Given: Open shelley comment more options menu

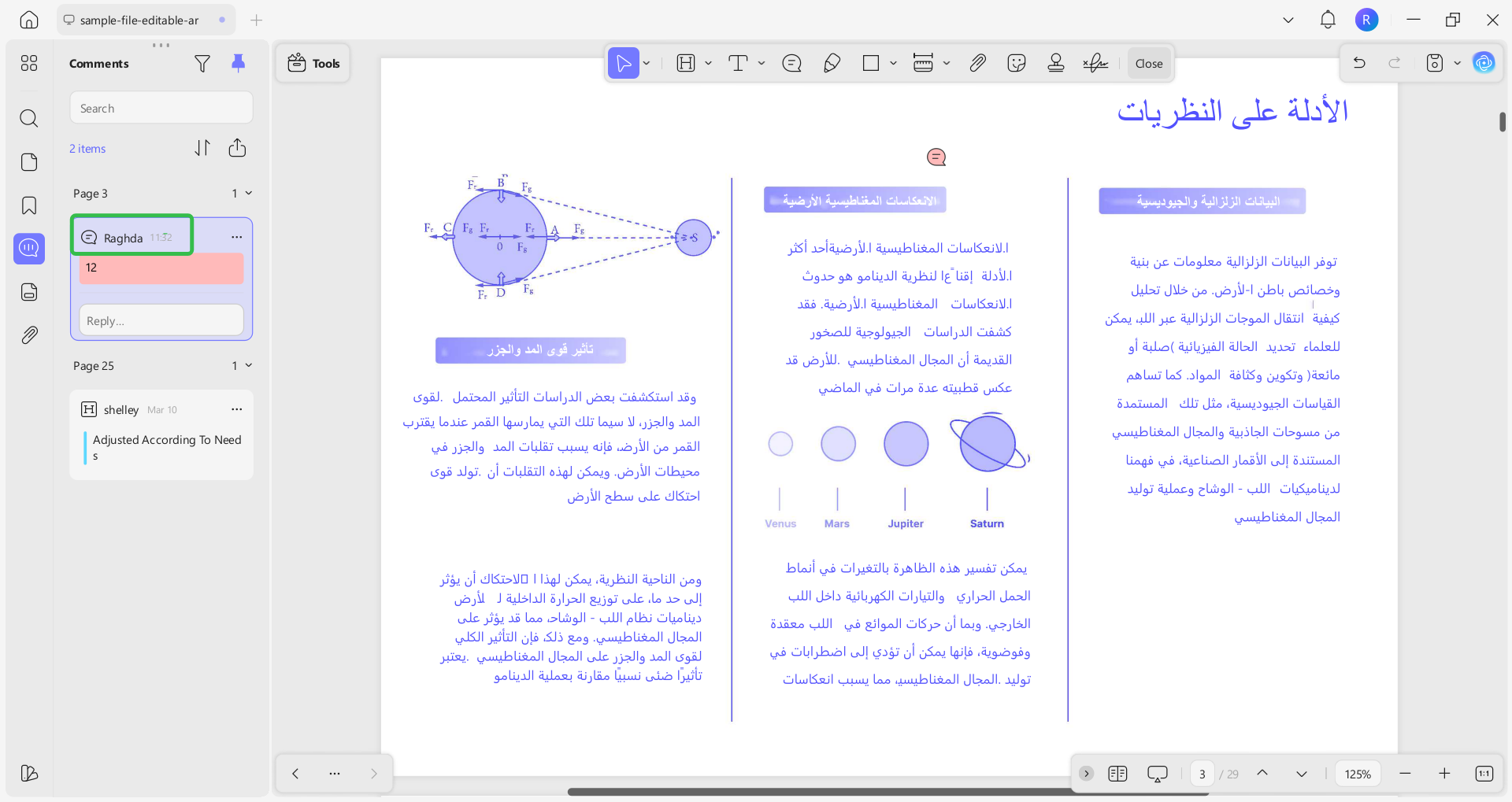Looking at the screenshot, I should 237,409.
